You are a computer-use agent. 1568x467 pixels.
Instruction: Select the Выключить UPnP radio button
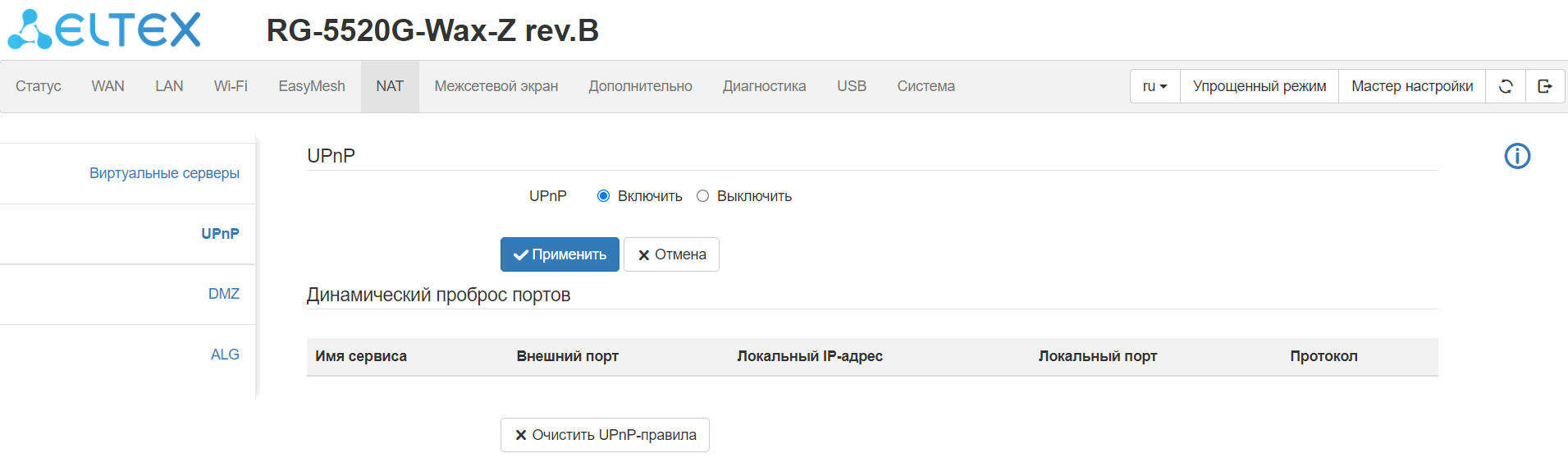click(703, 196)
